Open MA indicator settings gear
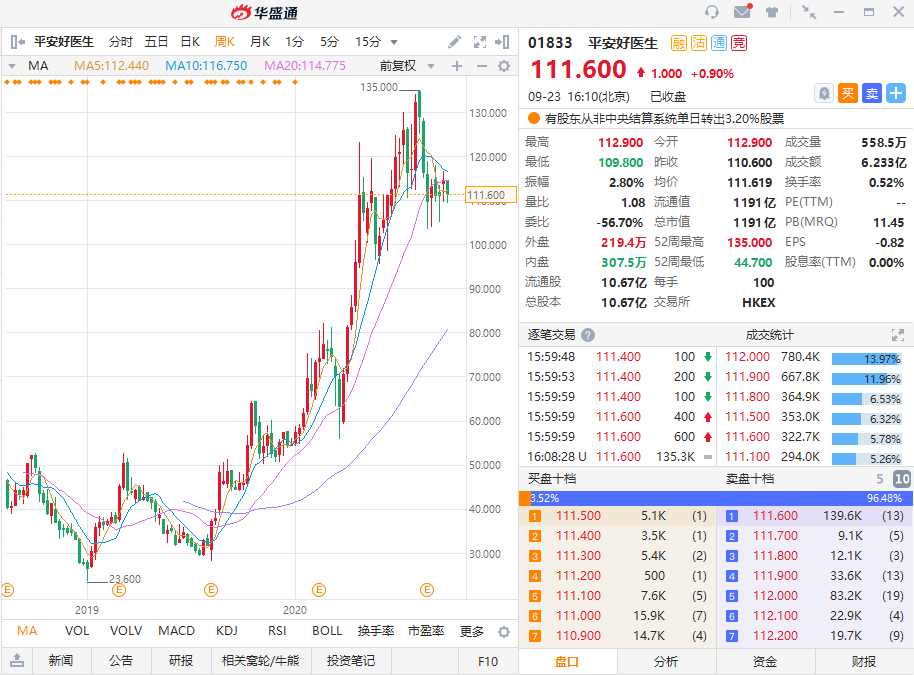 504,66
